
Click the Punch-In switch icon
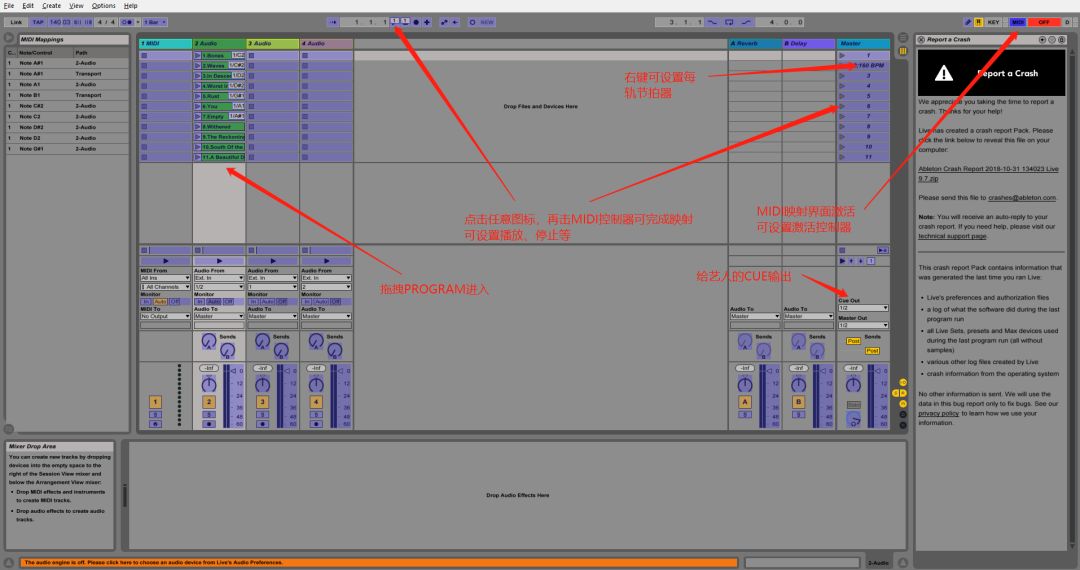713,22
